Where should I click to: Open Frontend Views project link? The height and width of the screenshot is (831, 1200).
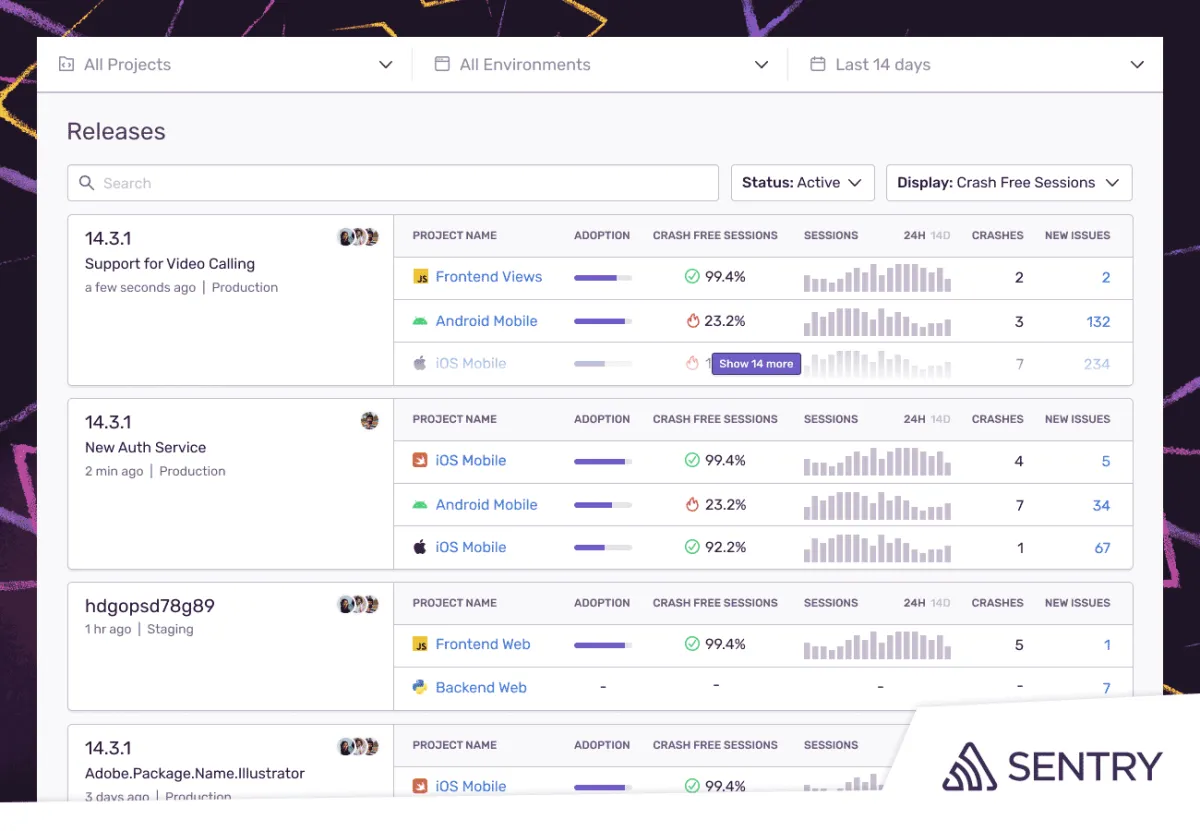(489, 277)
